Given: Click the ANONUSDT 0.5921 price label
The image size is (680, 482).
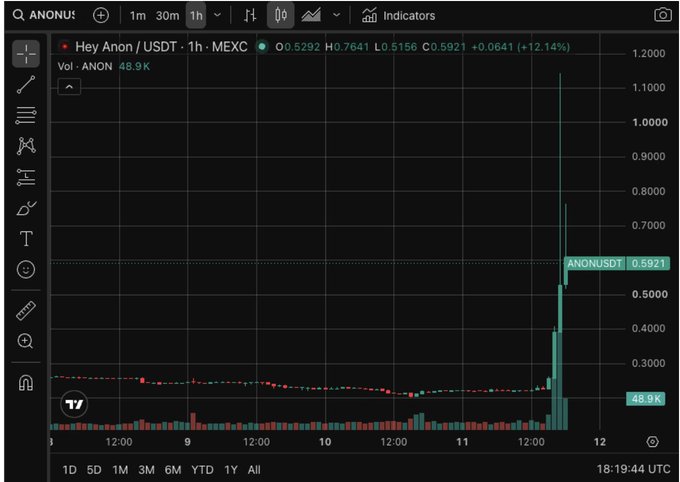Looking at the screenshot, I should tap(617, 263).
